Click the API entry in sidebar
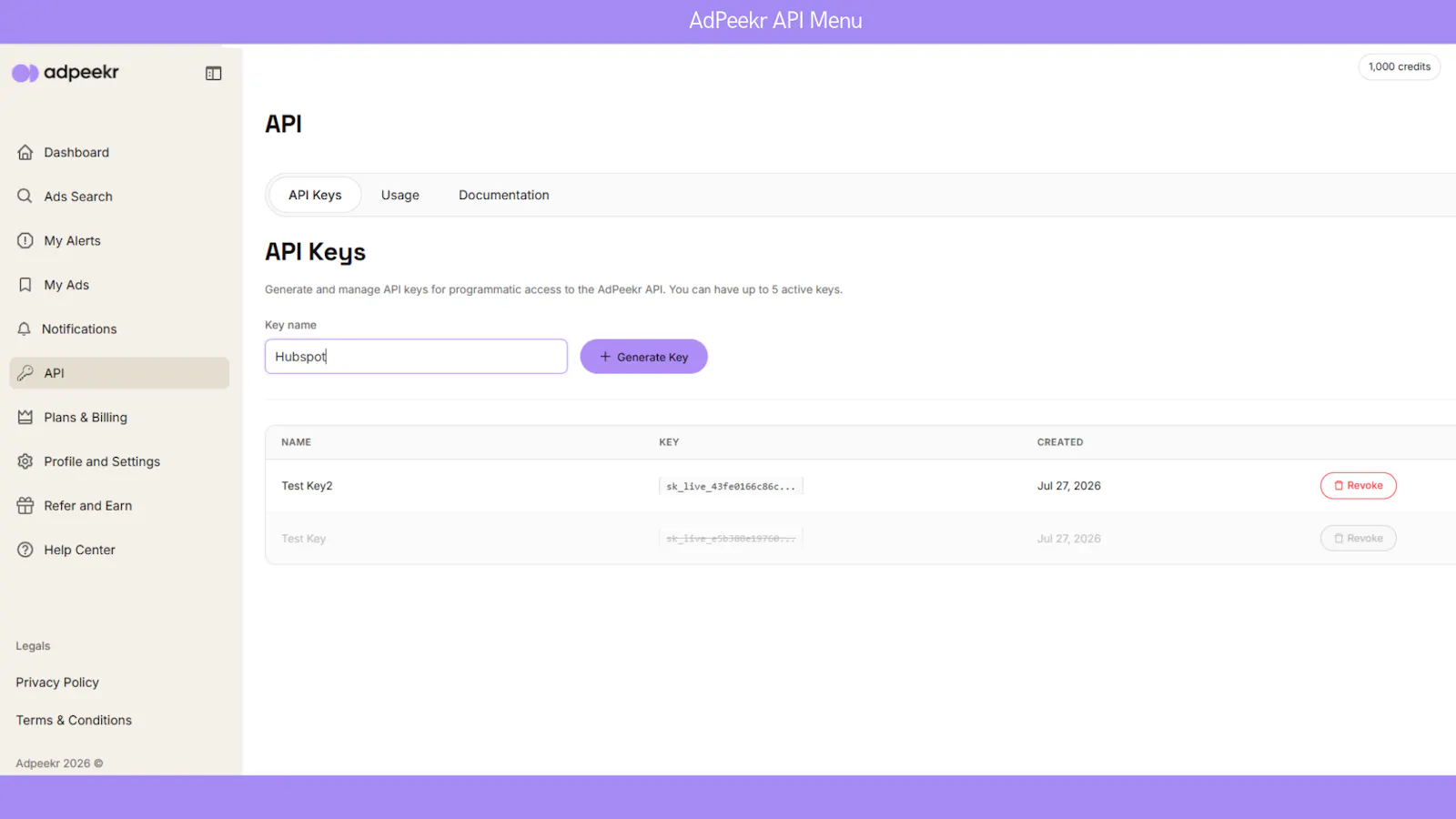Viewport: 1456px width, 819px height. [x=119, y=373]
